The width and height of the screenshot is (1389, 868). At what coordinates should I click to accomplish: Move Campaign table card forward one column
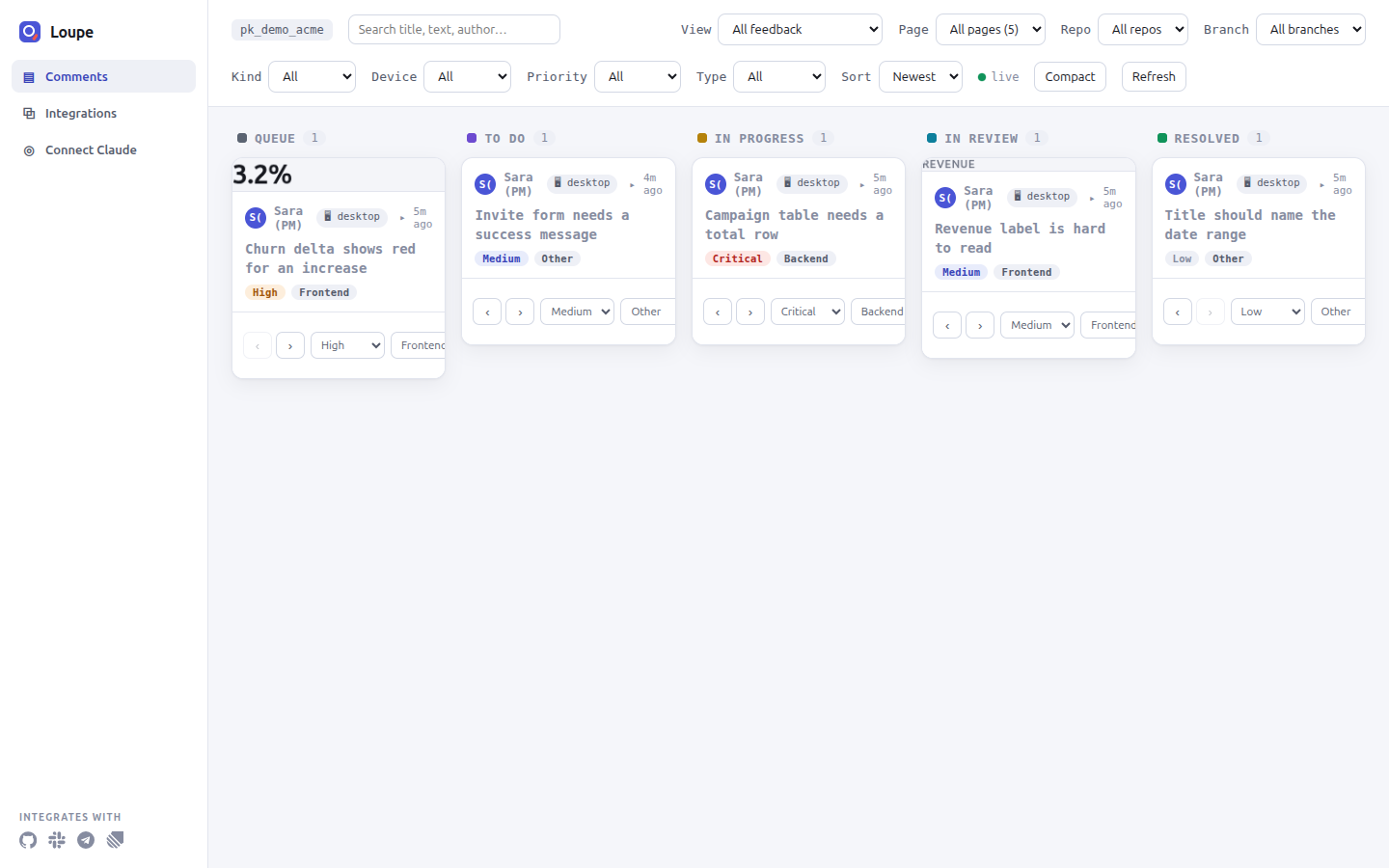click(x=750, y=312)
